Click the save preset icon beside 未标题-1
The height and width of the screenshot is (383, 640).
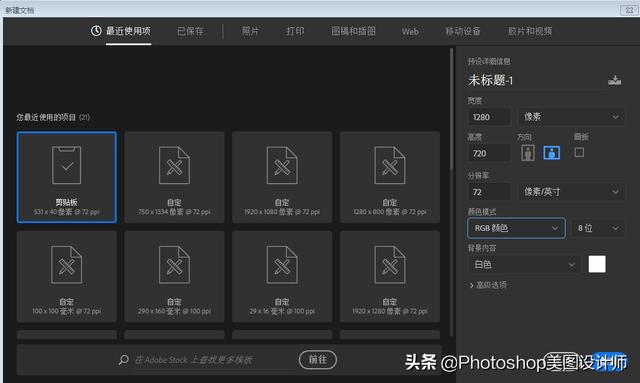[614, 80]
